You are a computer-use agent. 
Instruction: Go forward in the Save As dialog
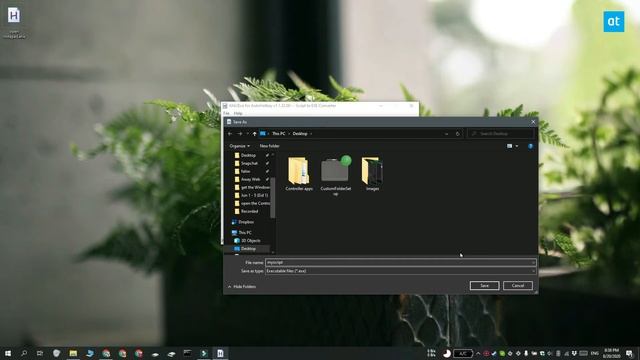click(240, 134)
